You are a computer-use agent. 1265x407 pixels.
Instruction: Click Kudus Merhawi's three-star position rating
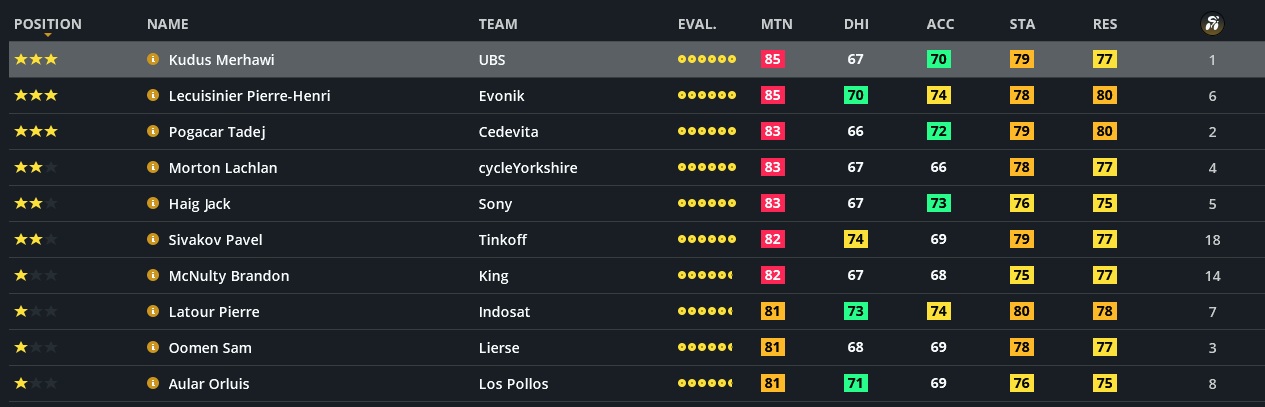click(36, 60)
